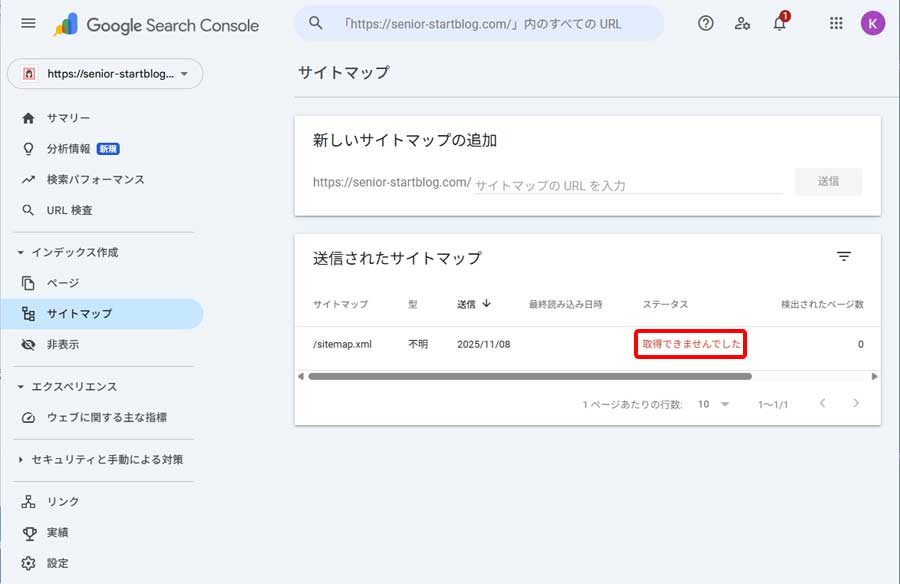This screenshot has width=900, height=584.
Task: Open the property selector for senior-startblog.com
Action: (105, 74)
